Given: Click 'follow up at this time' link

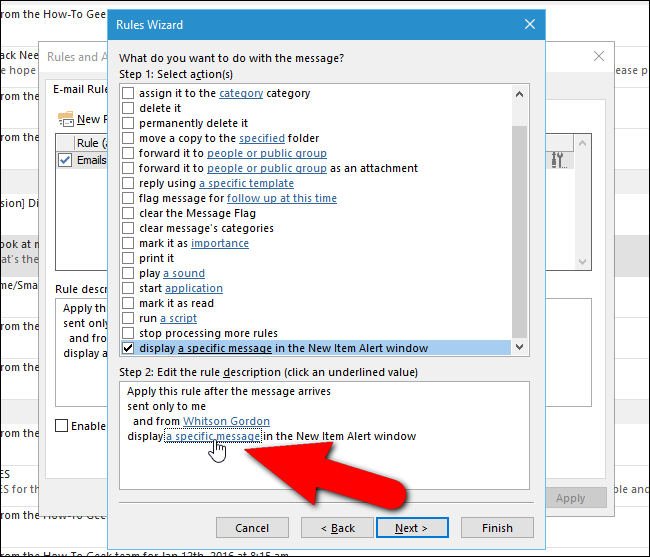Looking at the screenshot, I should pyautogui.click(x=281, y=198).
